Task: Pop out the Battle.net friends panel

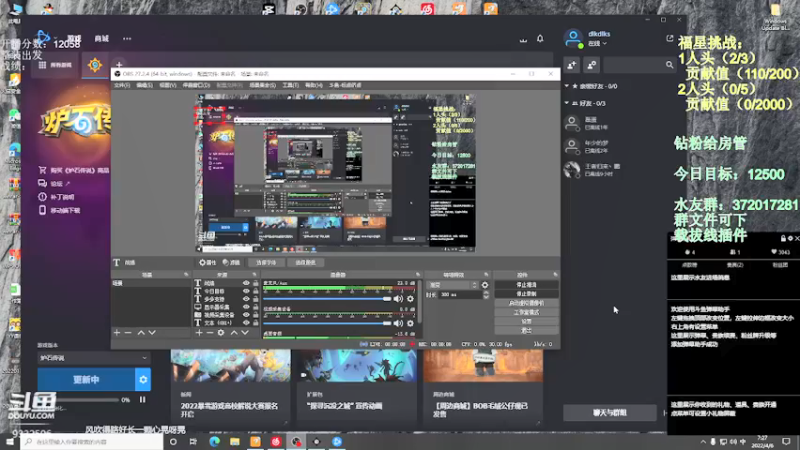Action: (669, 38)
